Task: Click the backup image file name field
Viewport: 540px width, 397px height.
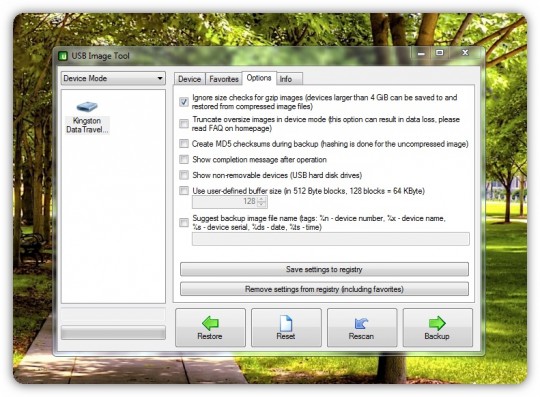Action: [x=331, y=239]
